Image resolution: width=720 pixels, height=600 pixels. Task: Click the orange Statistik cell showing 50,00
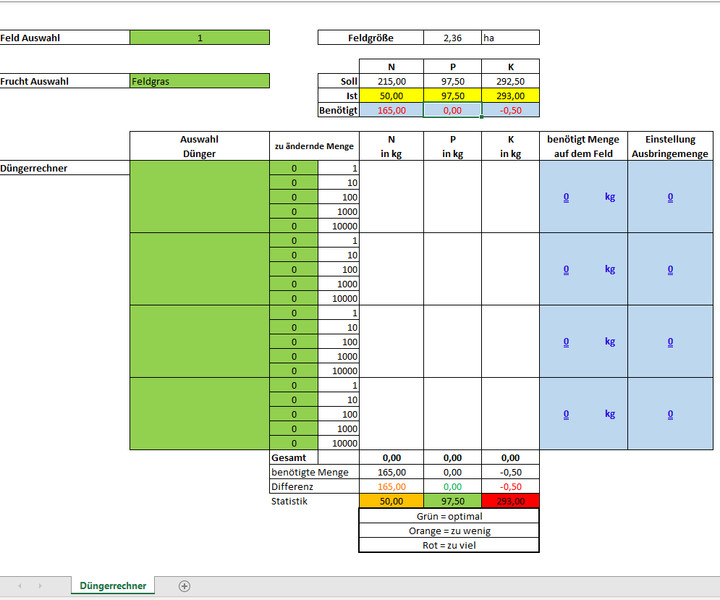(x=391, y=501)
